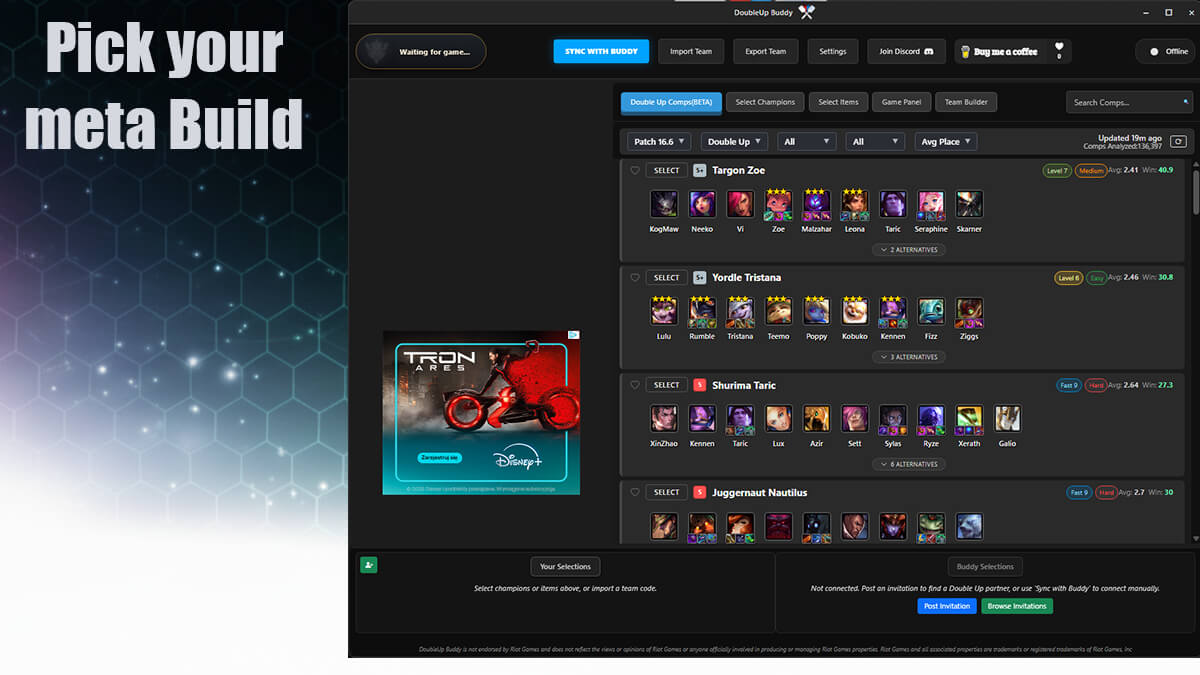Select the Zoe champion portrait

[x=778, y=205]
